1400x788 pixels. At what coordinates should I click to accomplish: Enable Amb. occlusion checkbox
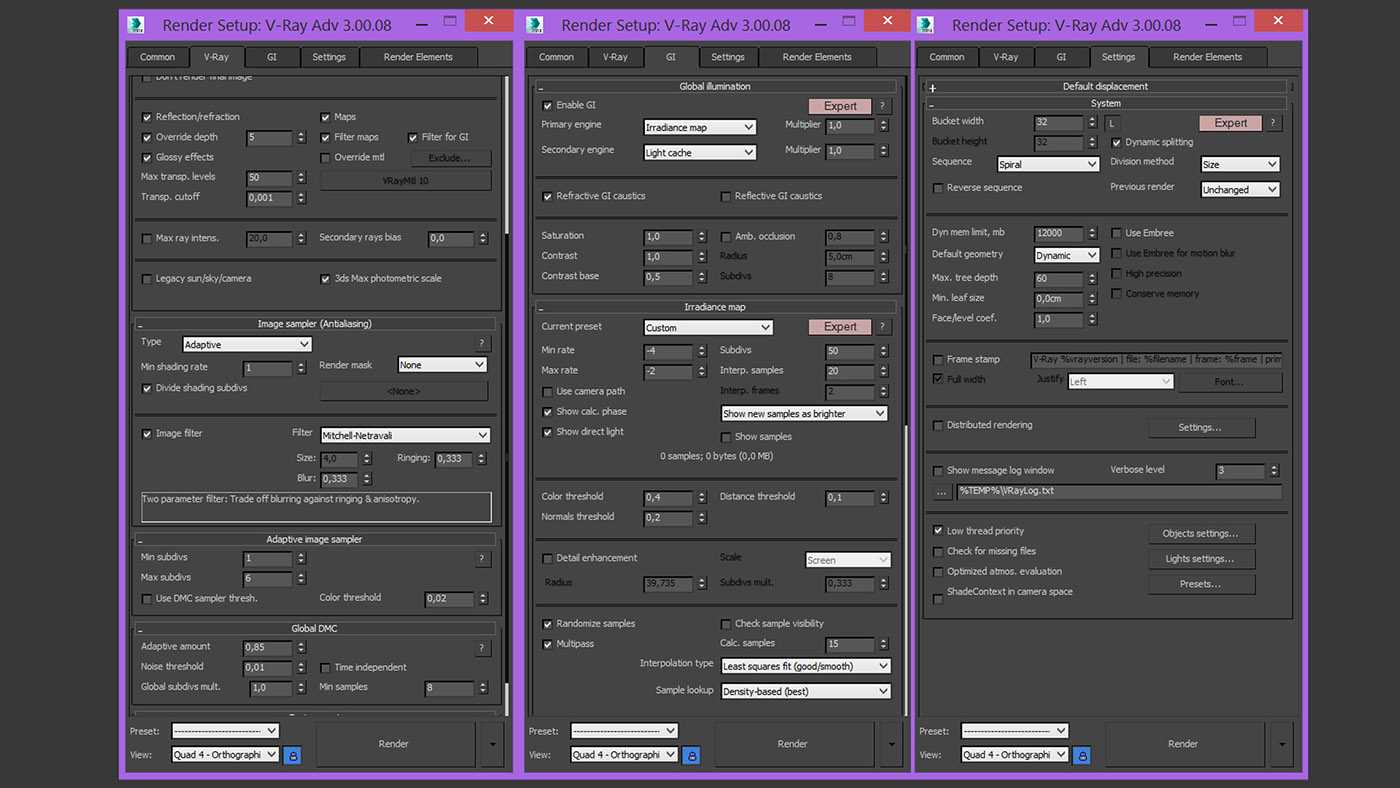click(x=726, y=237)
